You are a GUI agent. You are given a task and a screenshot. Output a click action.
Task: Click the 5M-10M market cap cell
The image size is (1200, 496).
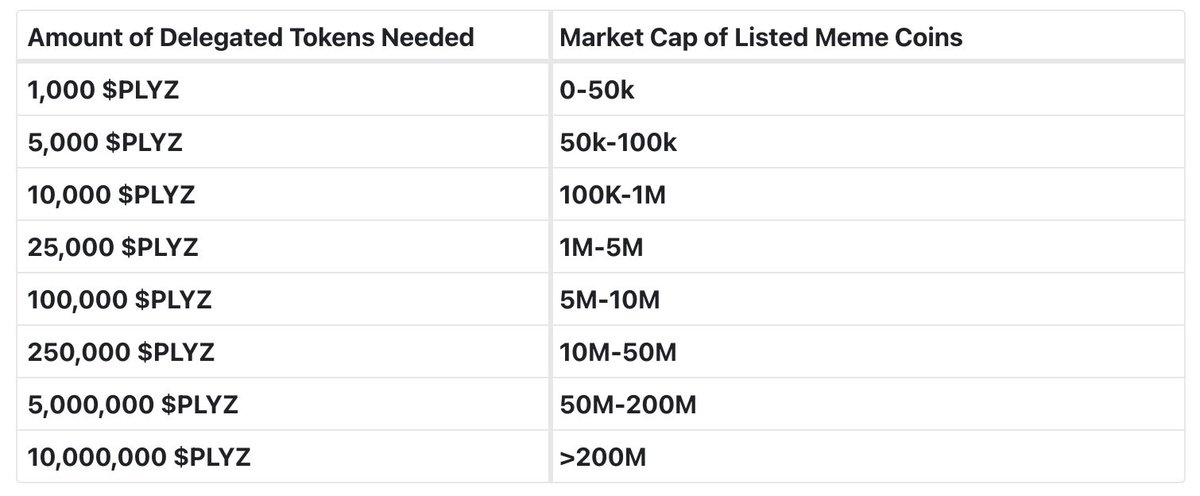click(867, 299)
